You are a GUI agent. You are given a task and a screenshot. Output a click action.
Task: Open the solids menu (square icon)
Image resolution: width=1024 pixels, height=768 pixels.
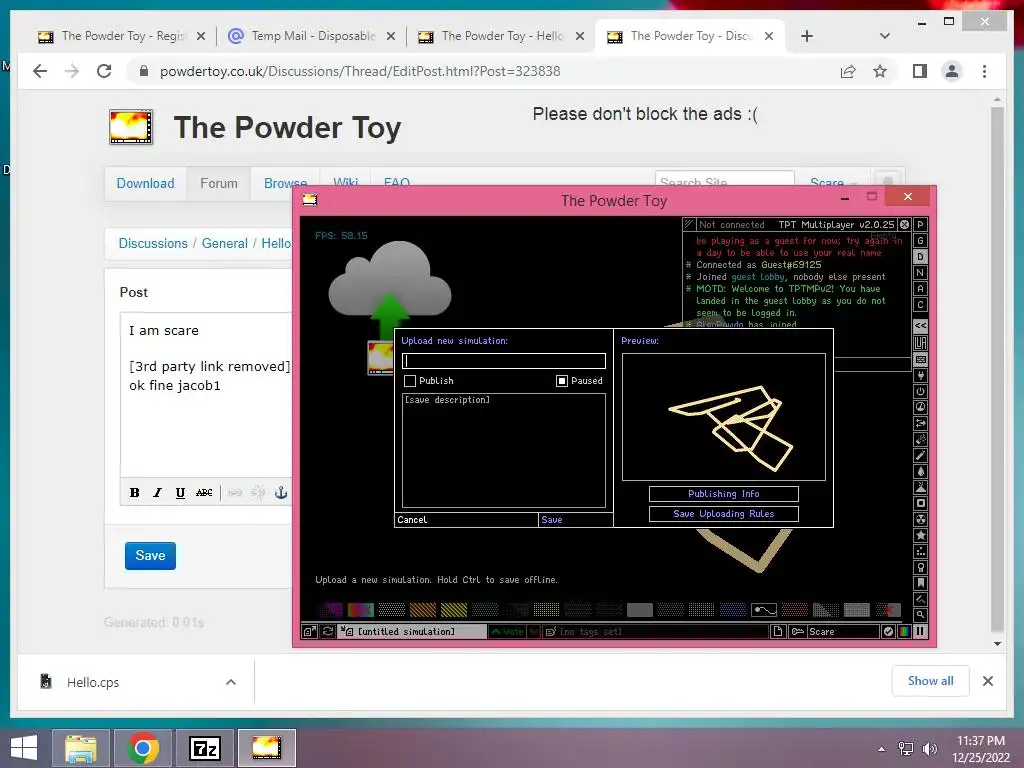(x=920, y=504)
